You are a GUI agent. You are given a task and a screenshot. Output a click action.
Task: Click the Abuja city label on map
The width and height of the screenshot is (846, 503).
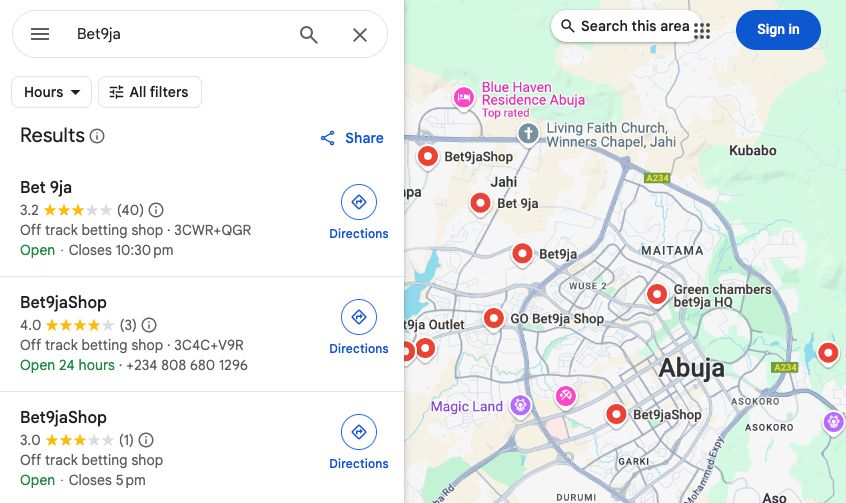pyautogui.click(x=692, y=369)
